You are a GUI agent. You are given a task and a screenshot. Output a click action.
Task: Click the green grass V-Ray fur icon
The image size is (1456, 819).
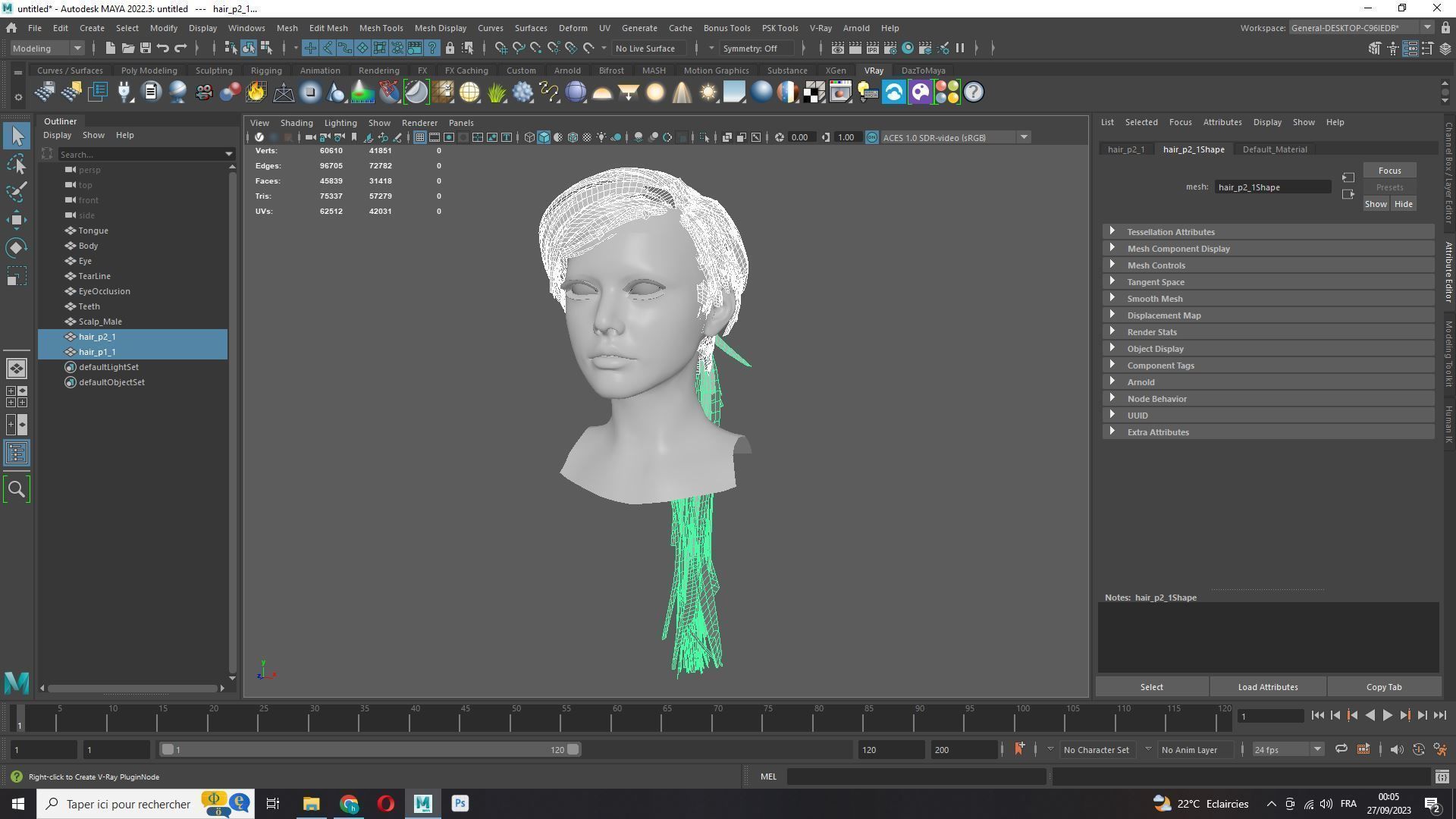[496, 93]
